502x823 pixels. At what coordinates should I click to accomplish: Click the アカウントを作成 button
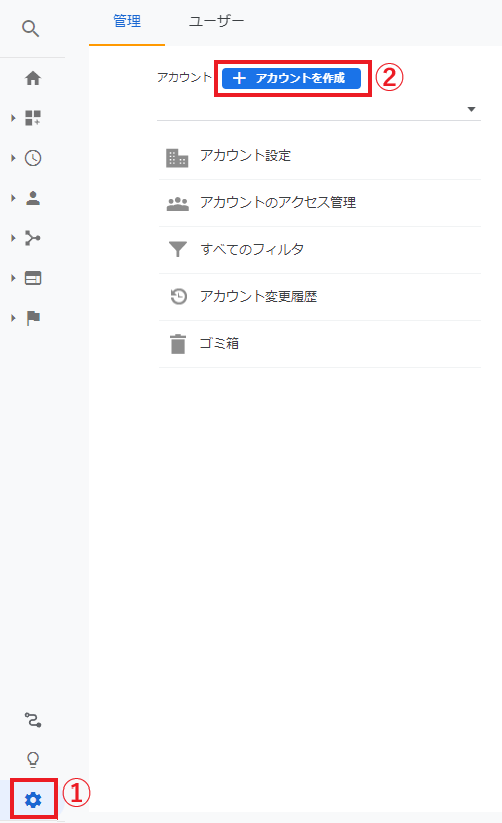tap(291, 78)
